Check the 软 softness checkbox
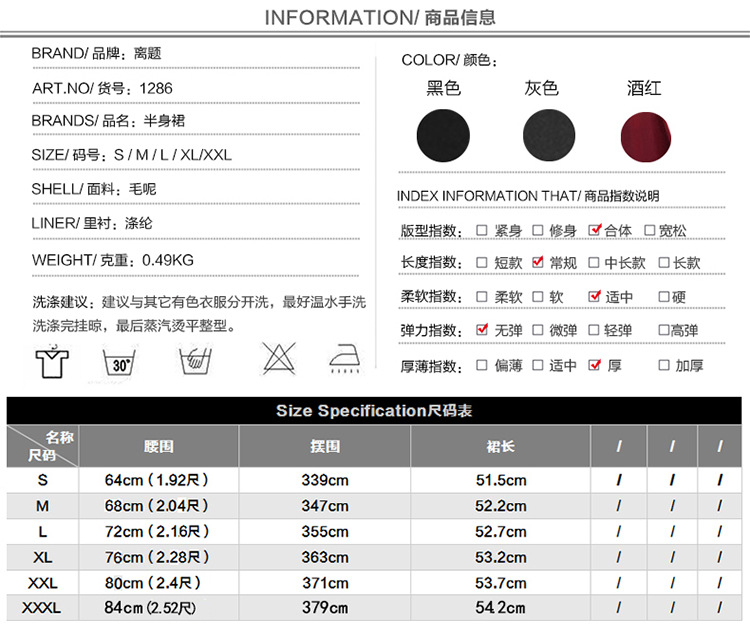 pyautogui.click(x=538, y=297)
